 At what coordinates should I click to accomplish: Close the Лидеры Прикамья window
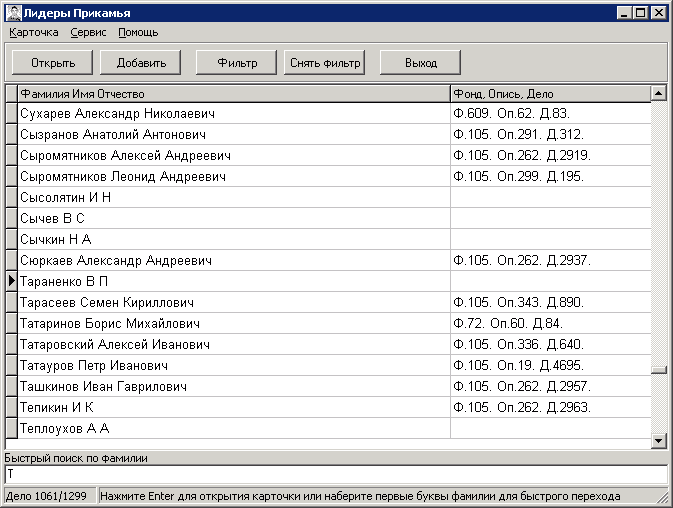pos(658,13)
